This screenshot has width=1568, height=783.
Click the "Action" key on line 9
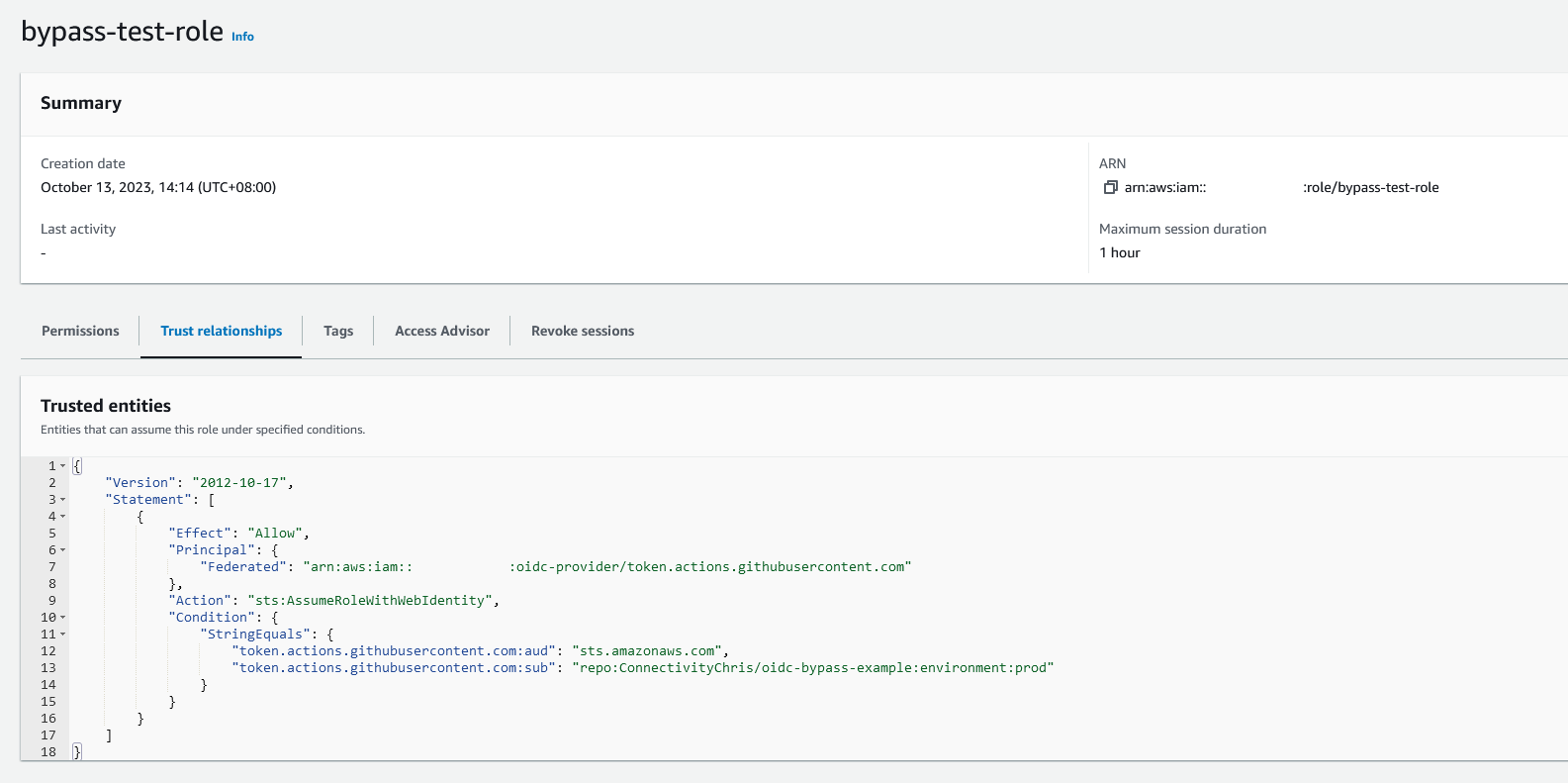click(x=200, y=600)
